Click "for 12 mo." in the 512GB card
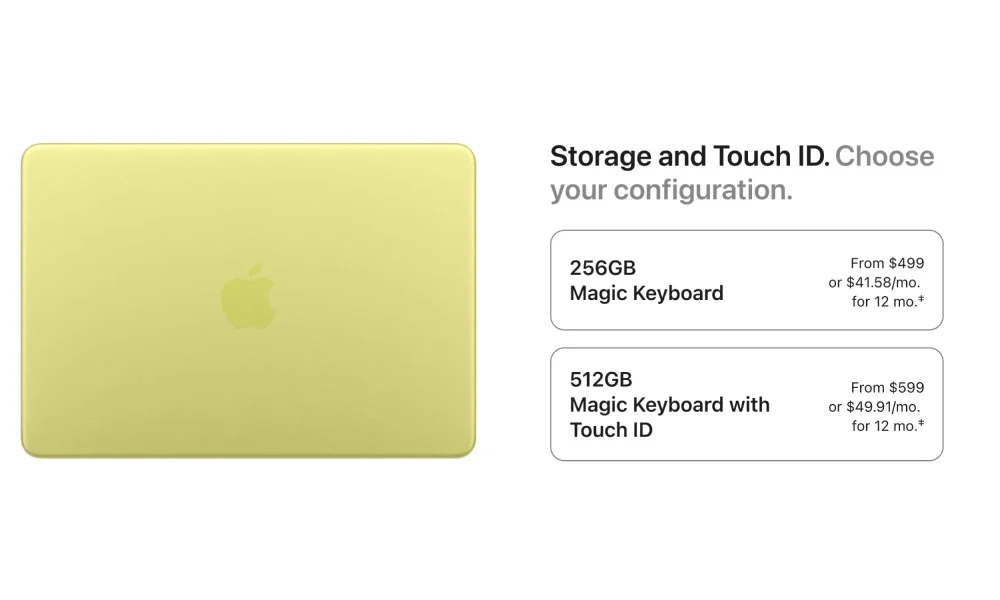This screenshot has width=1000, height=600. coord(883,426)
